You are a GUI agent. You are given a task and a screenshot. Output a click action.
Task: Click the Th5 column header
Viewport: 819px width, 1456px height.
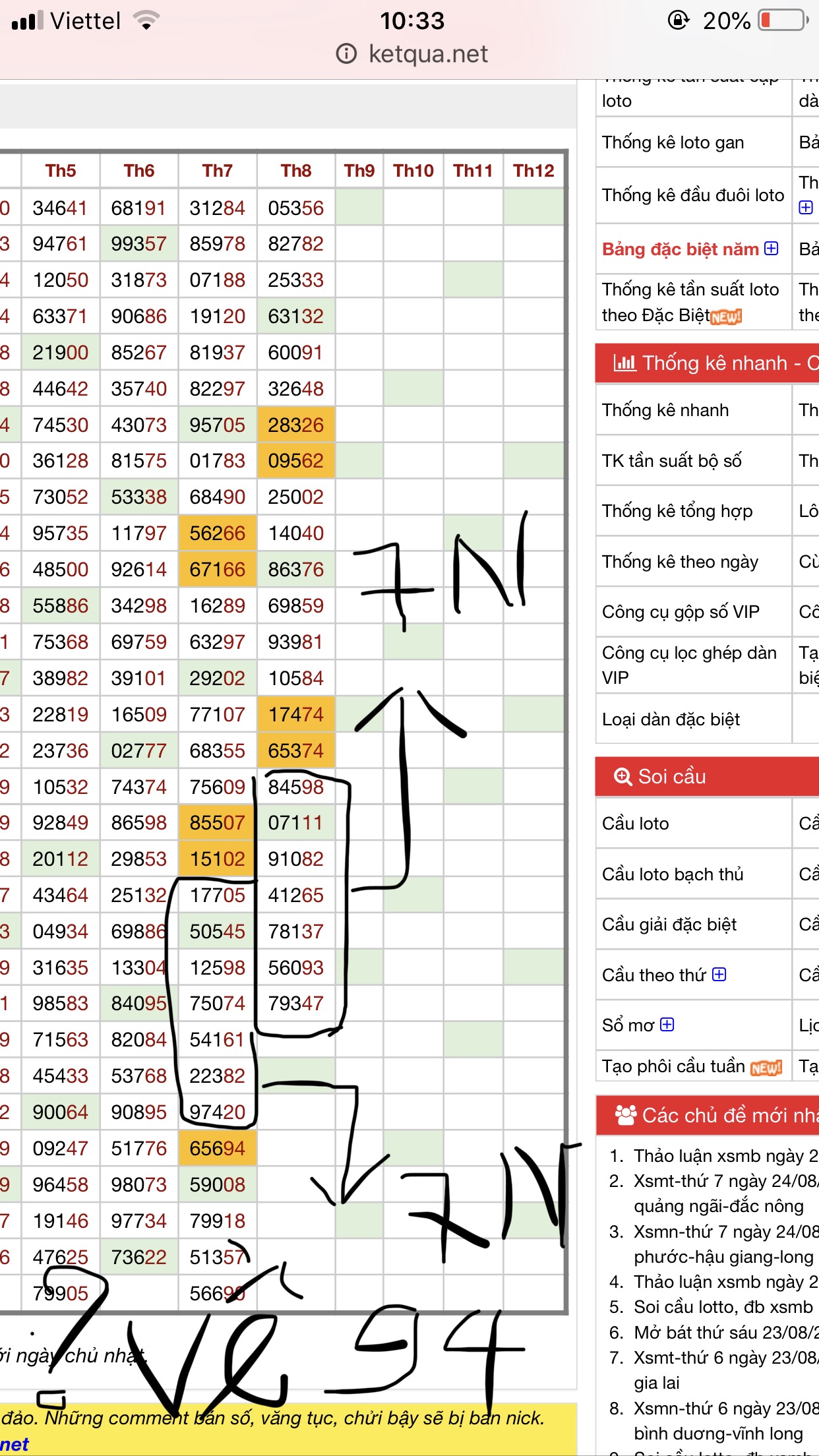coord(61,171)
